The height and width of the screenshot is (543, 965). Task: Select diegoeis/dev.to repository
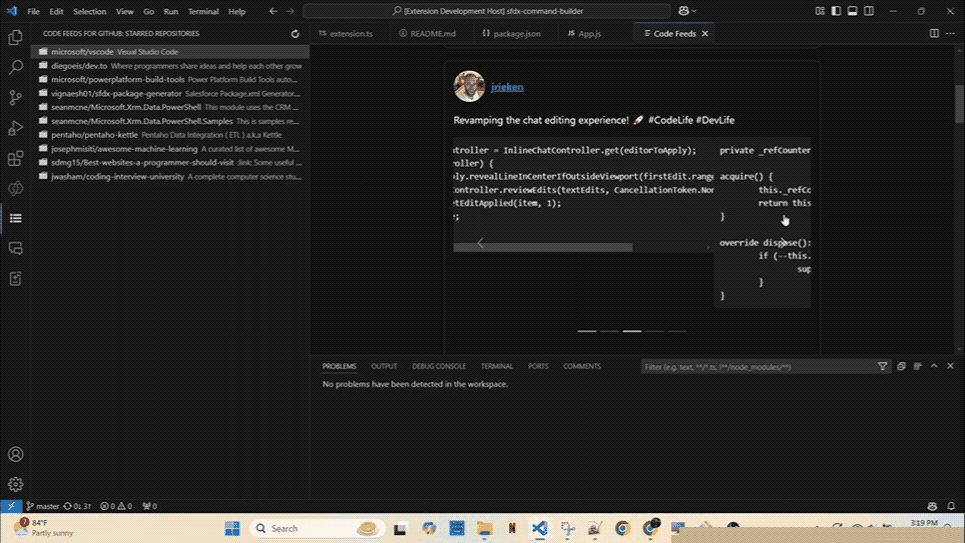[170, 66]
